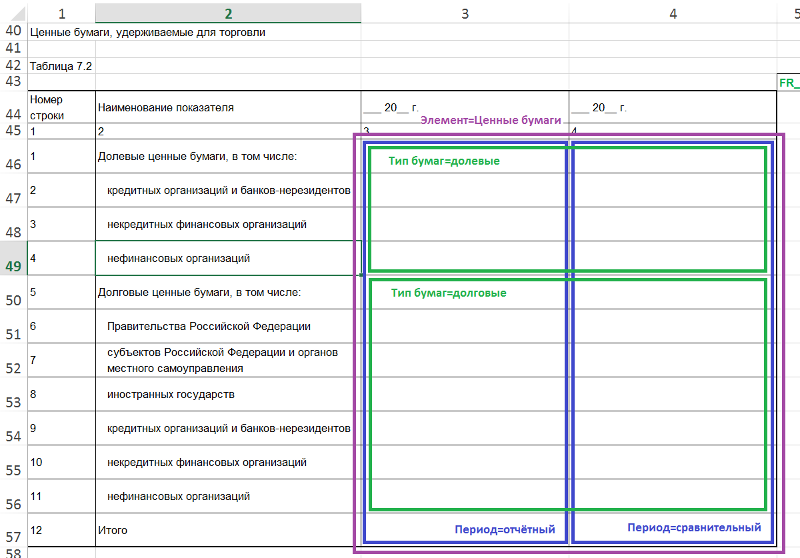The height and width of the screenshot is (558, 800).
Task: Click the '20__ г.' header cell in column 3
Action: [x=465, y=107]
